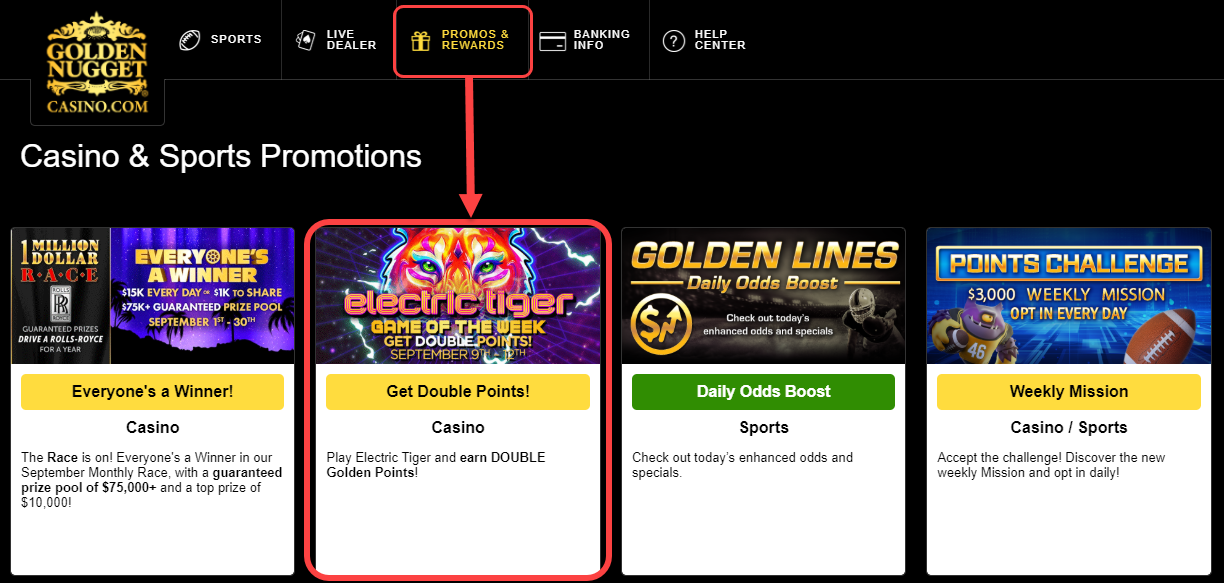
Task: Click the credit card Banking icon
Action: point(552,40)
